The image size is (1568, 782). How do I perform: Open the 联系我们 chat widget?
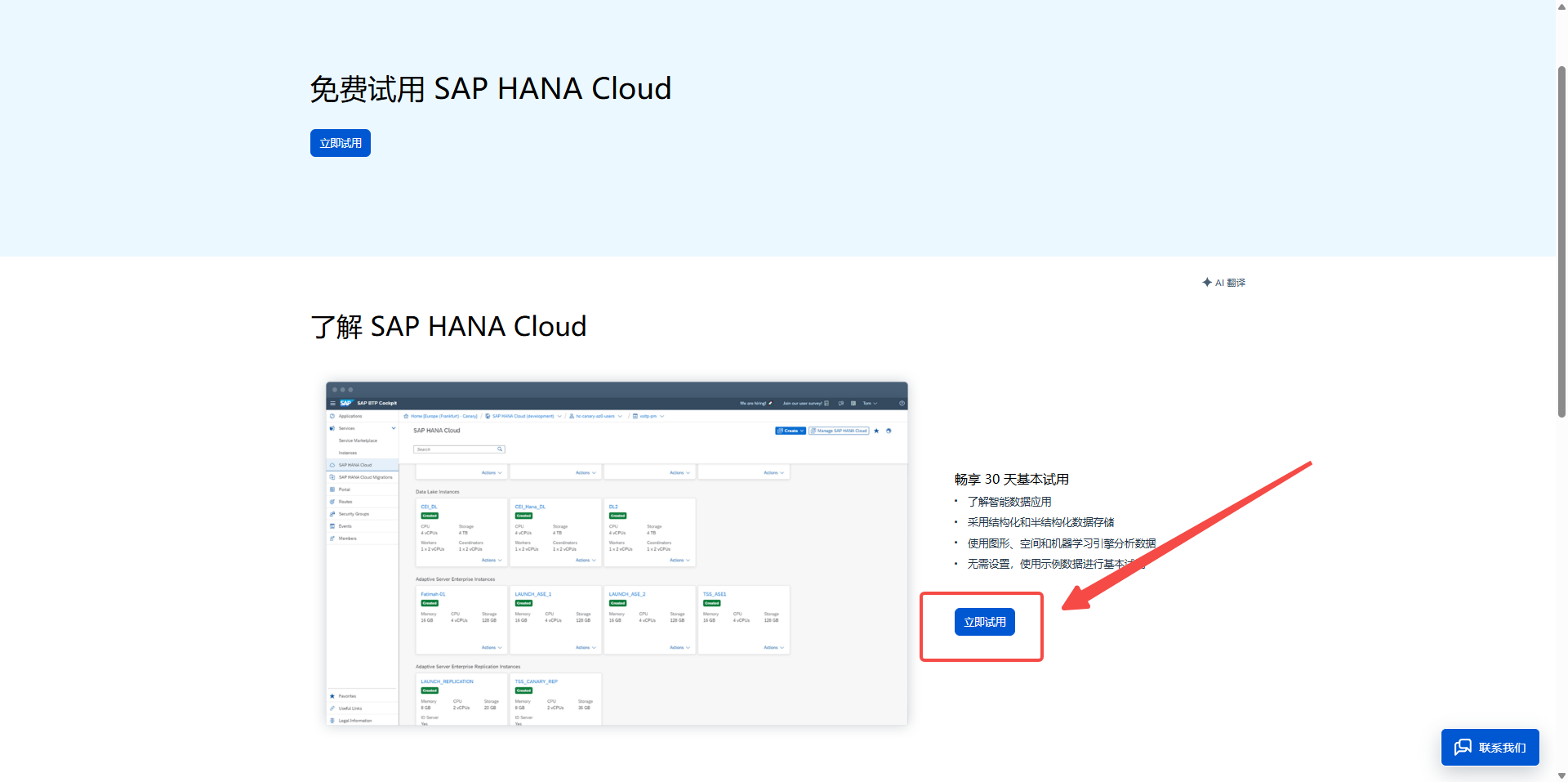pyautogui.click(x=1490, y=747)
